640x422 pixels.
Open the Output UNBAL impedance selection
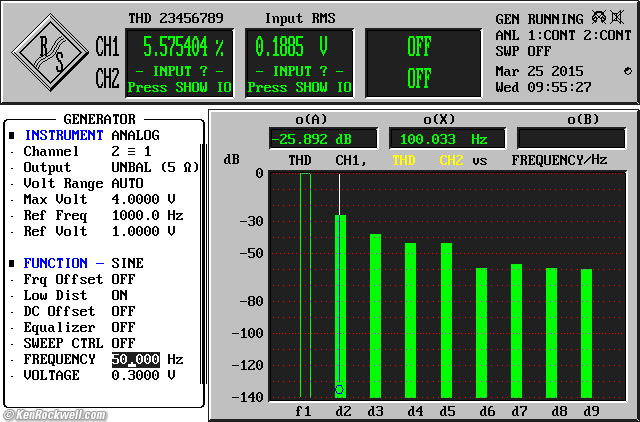pyautogui.click(x=147, y=167)
